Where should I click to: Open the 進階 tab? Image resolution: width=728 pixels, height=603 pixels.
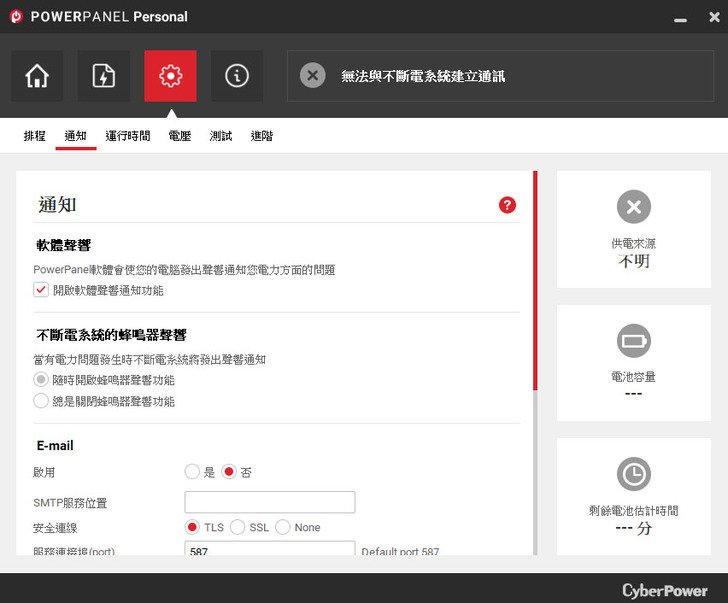(261, 136)
